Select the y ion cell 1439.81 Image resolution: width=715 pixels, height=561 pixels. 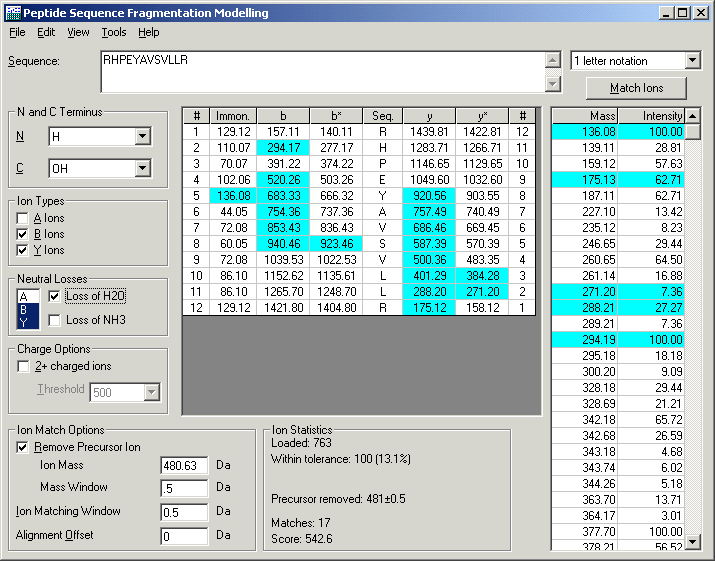429,132
